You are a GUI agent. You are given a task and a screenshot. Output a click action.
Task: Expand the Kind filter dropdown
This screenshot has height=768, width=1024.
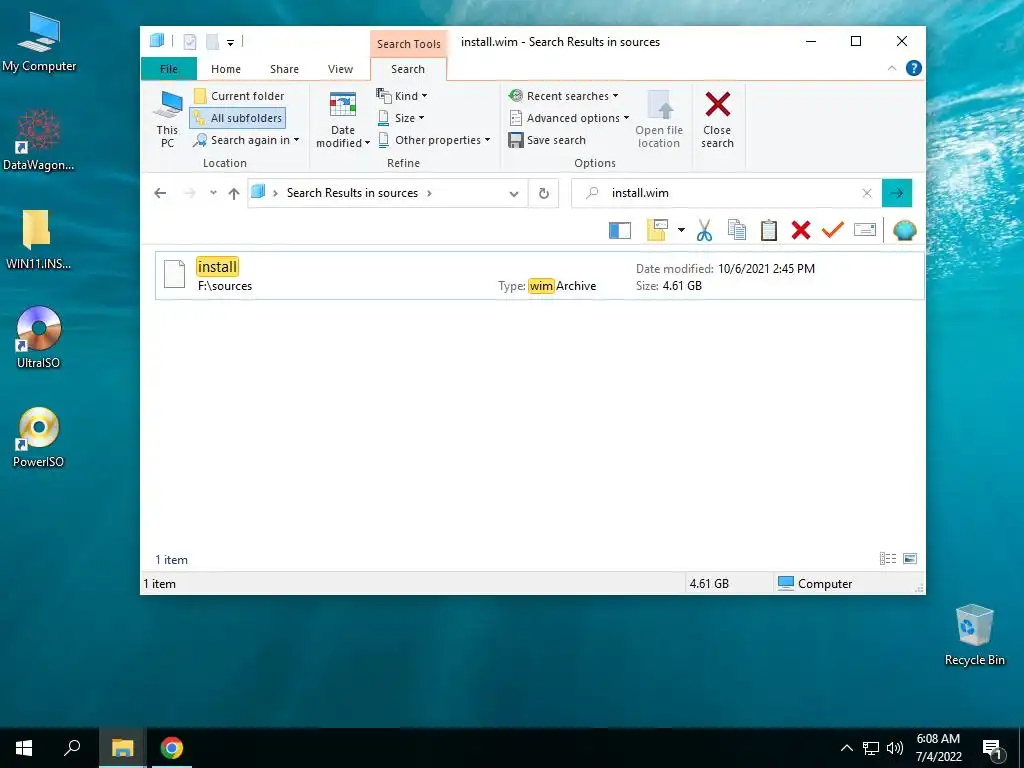point(402,96)
